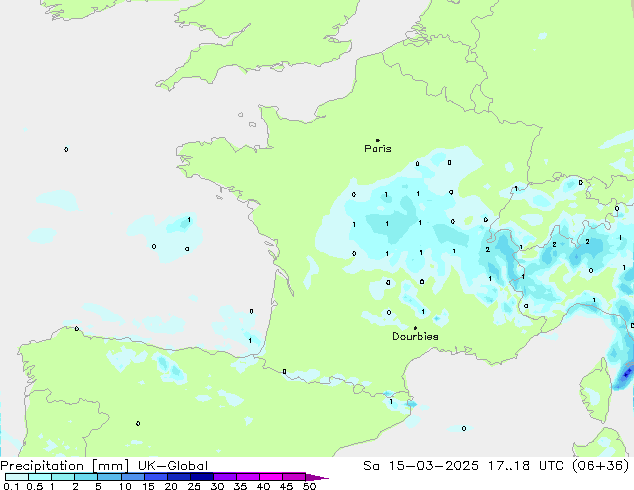Pick the 10–15 mm legend swatch
The width and height of the screenshot is (634, 490).
[132, 477]
